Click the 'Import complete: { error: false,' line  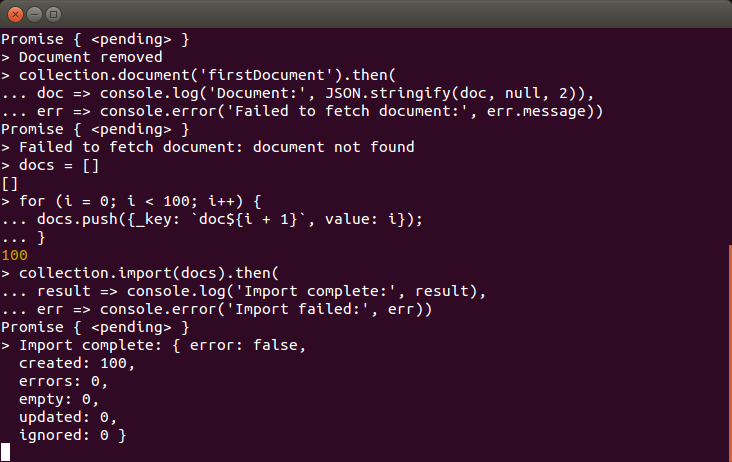click(x=162, y=345)
